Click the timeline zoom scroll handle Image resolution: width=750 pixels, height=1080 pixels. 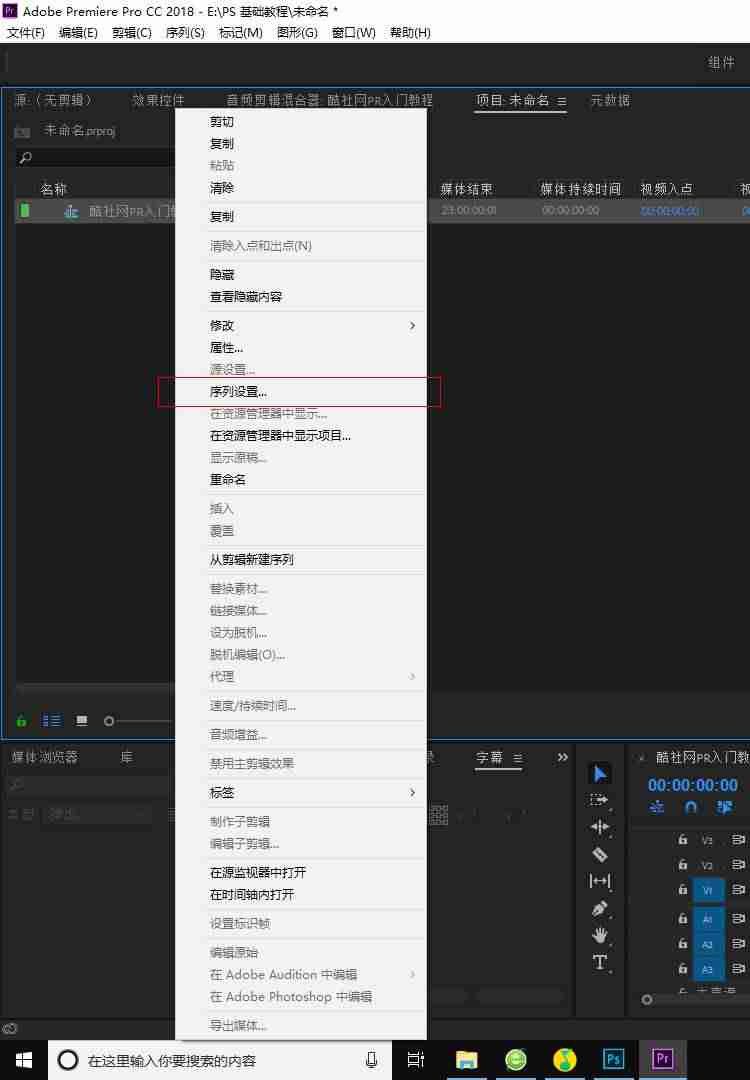point(647,999)
